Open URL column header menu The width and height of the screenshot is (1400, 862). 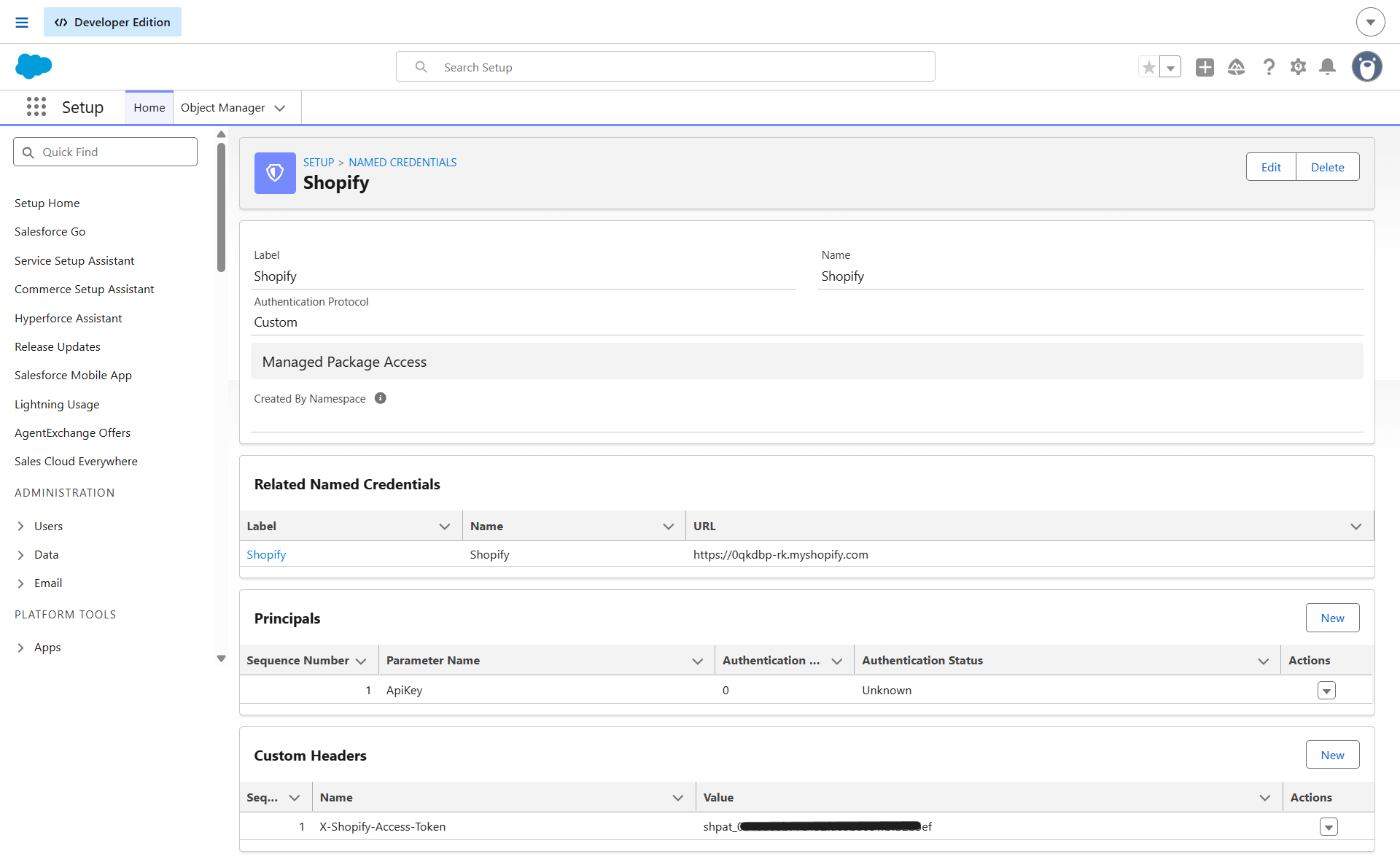(1356, 526)
